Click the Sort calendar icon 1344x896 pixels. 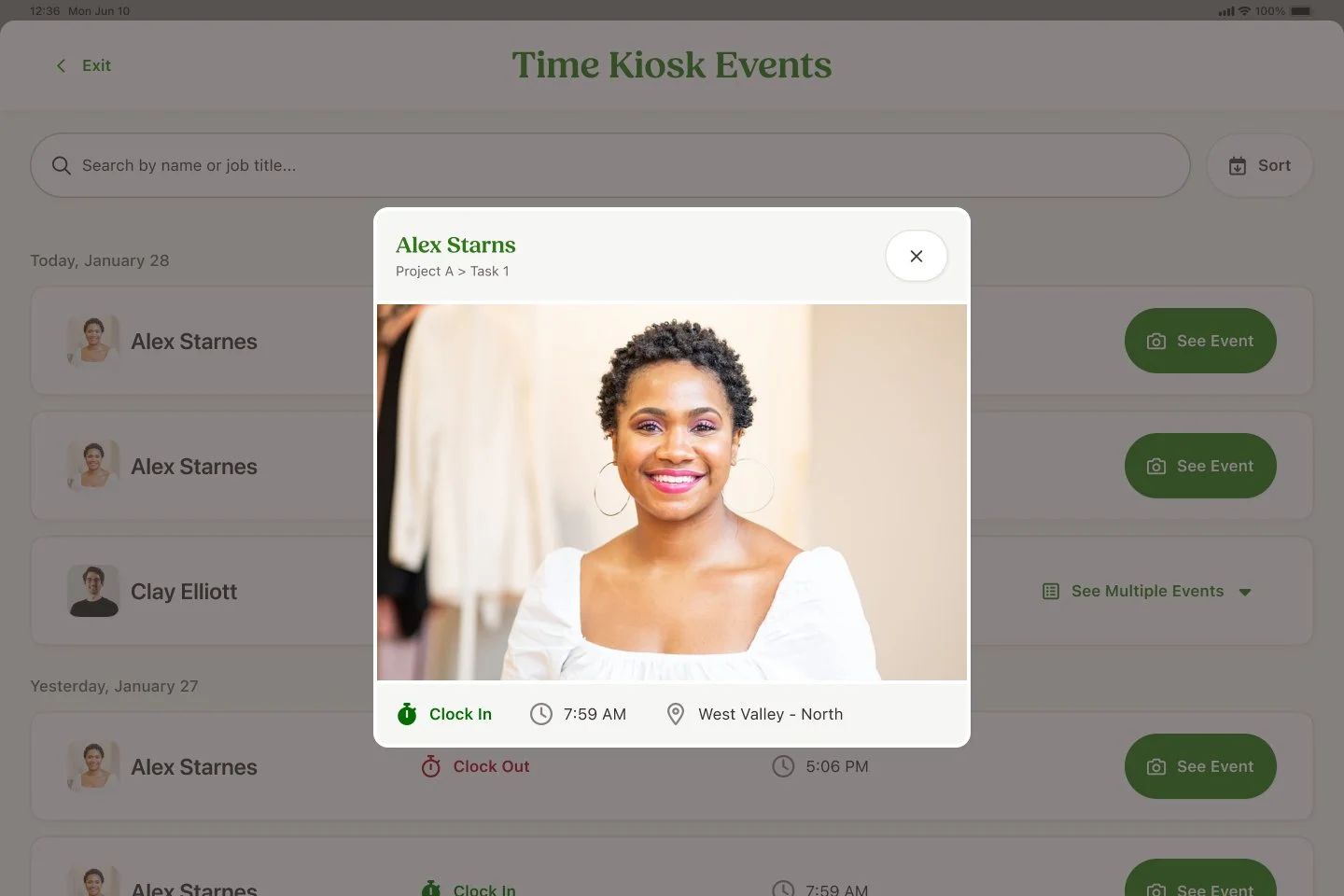click(x=1237, y=166)
